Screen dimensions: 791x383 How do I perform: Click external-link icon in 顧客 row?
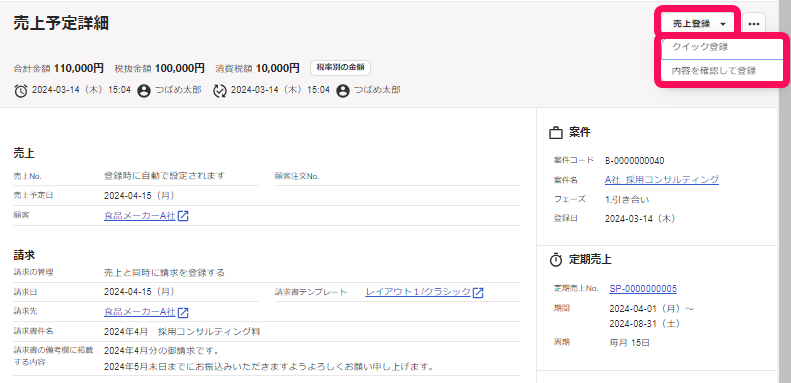[x=183, y=216]
